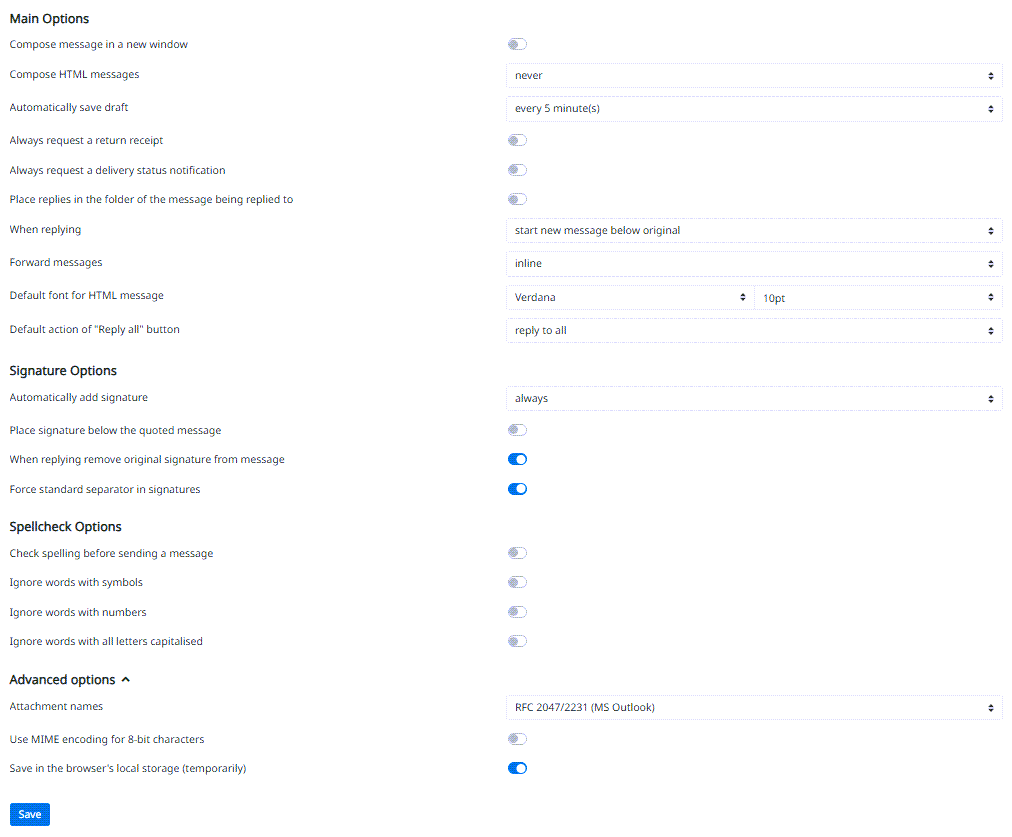Screen dimensions: 1012x837
Task: Click the Automatically save draft label
Action: coord(68,107)
